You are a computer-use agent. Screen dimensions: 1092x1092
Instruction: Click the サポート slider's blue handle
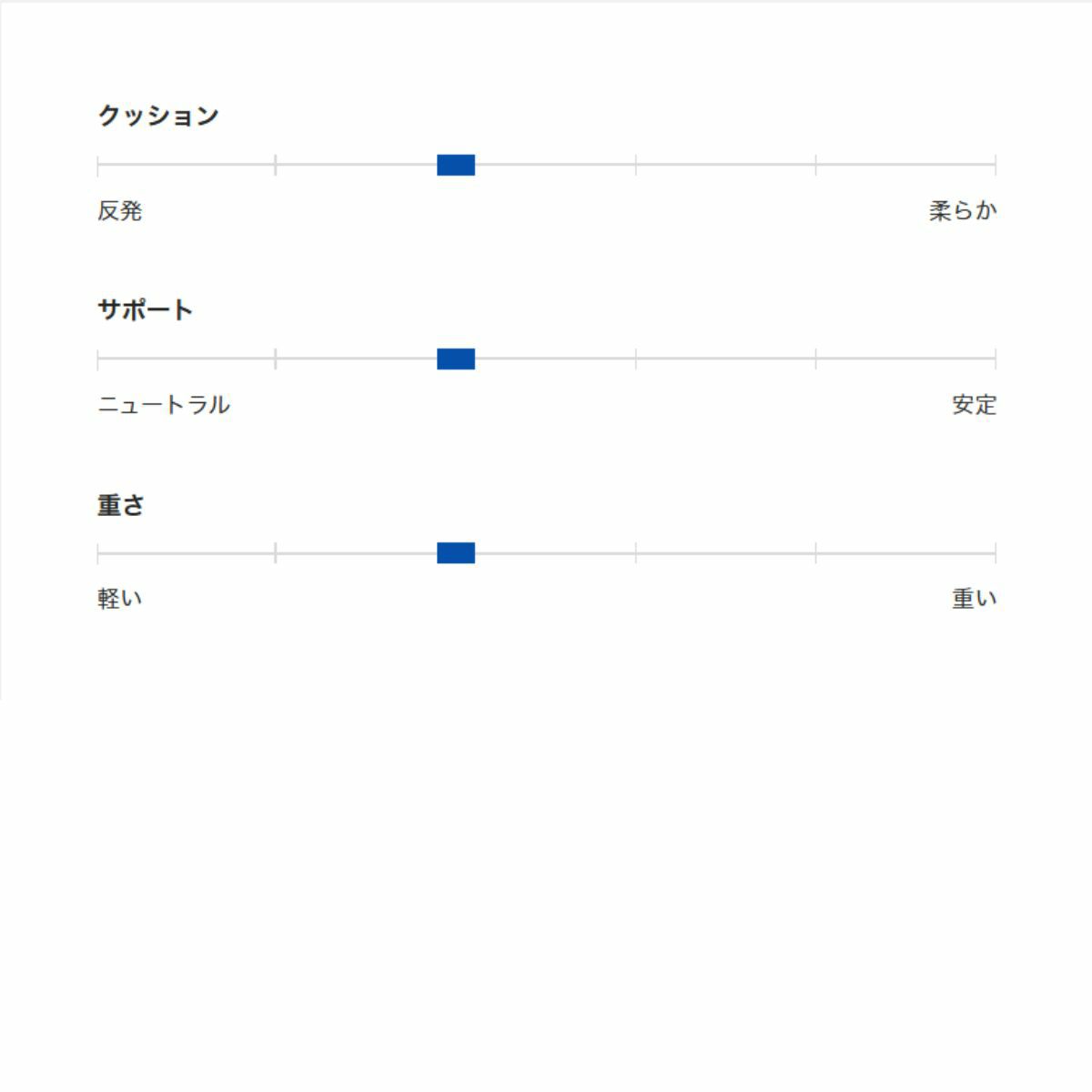(x=456, y=359)
